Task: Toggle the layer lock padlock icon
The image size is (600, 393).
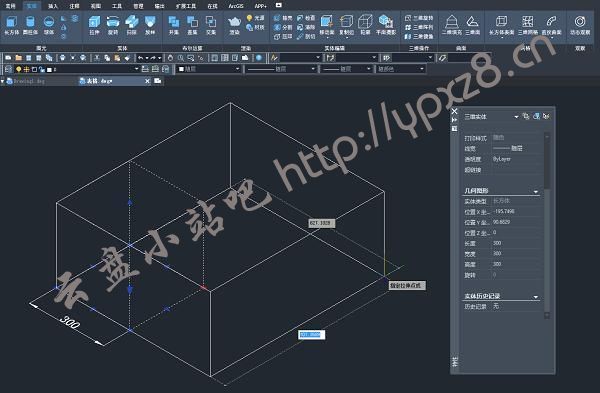Action: (41, 69)
